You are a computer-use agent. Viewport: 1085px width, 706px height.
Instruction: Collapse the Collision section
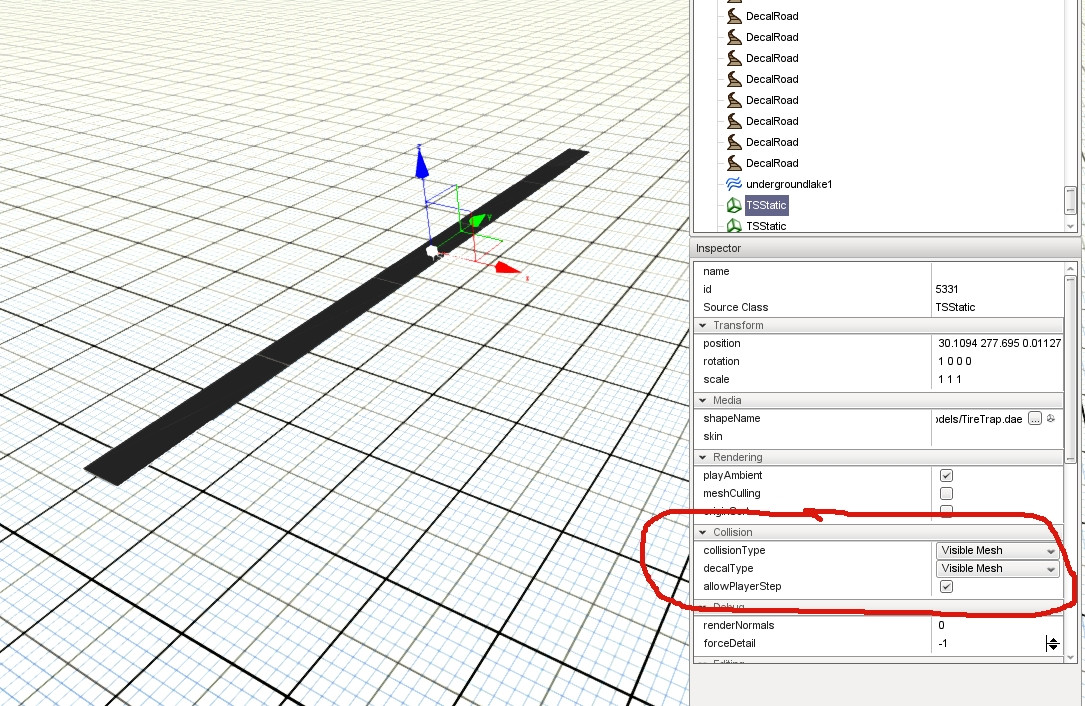pos(703,532)
